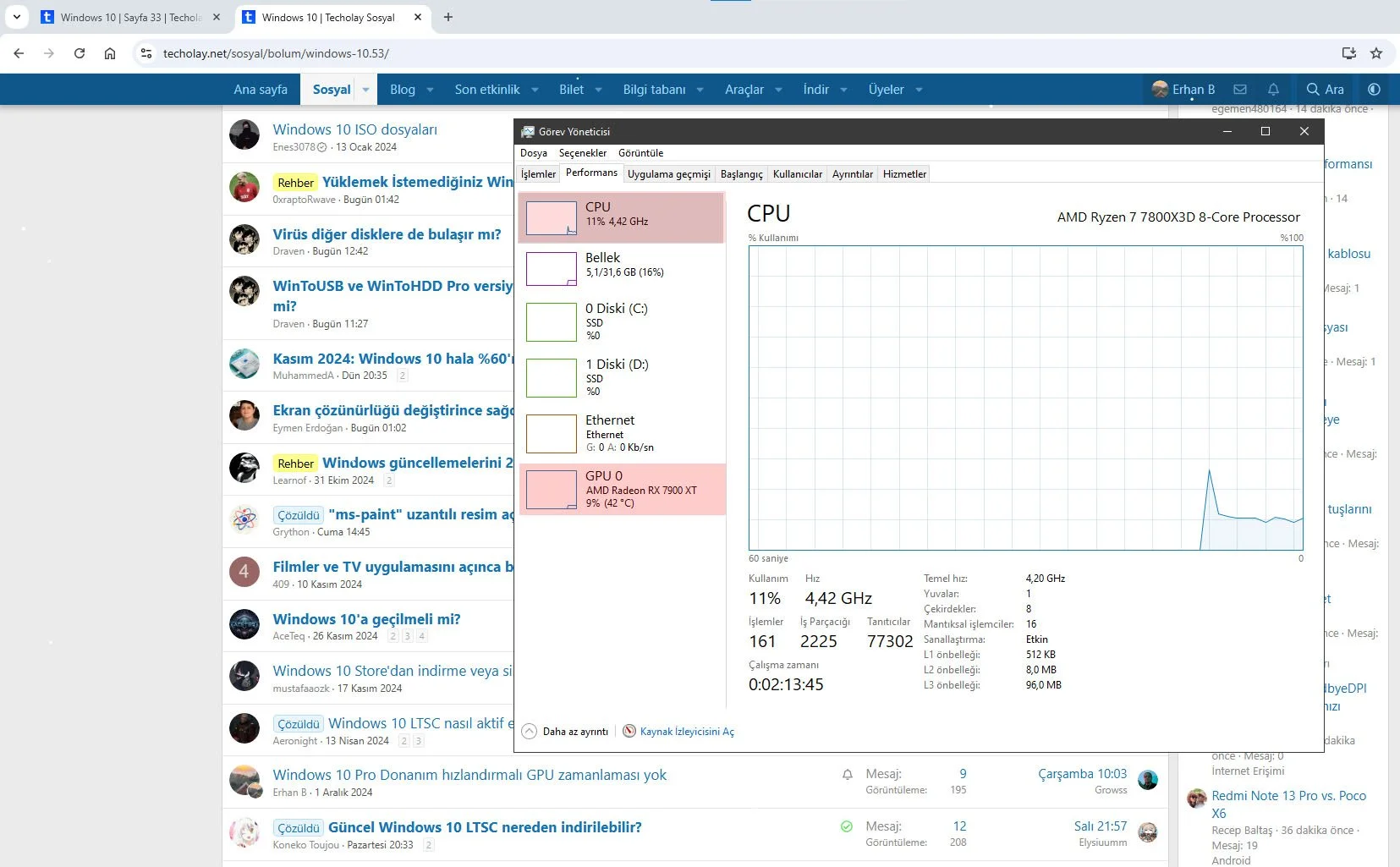Open the Rehber tag on Yüklemek thread

(x=295, y=183)
